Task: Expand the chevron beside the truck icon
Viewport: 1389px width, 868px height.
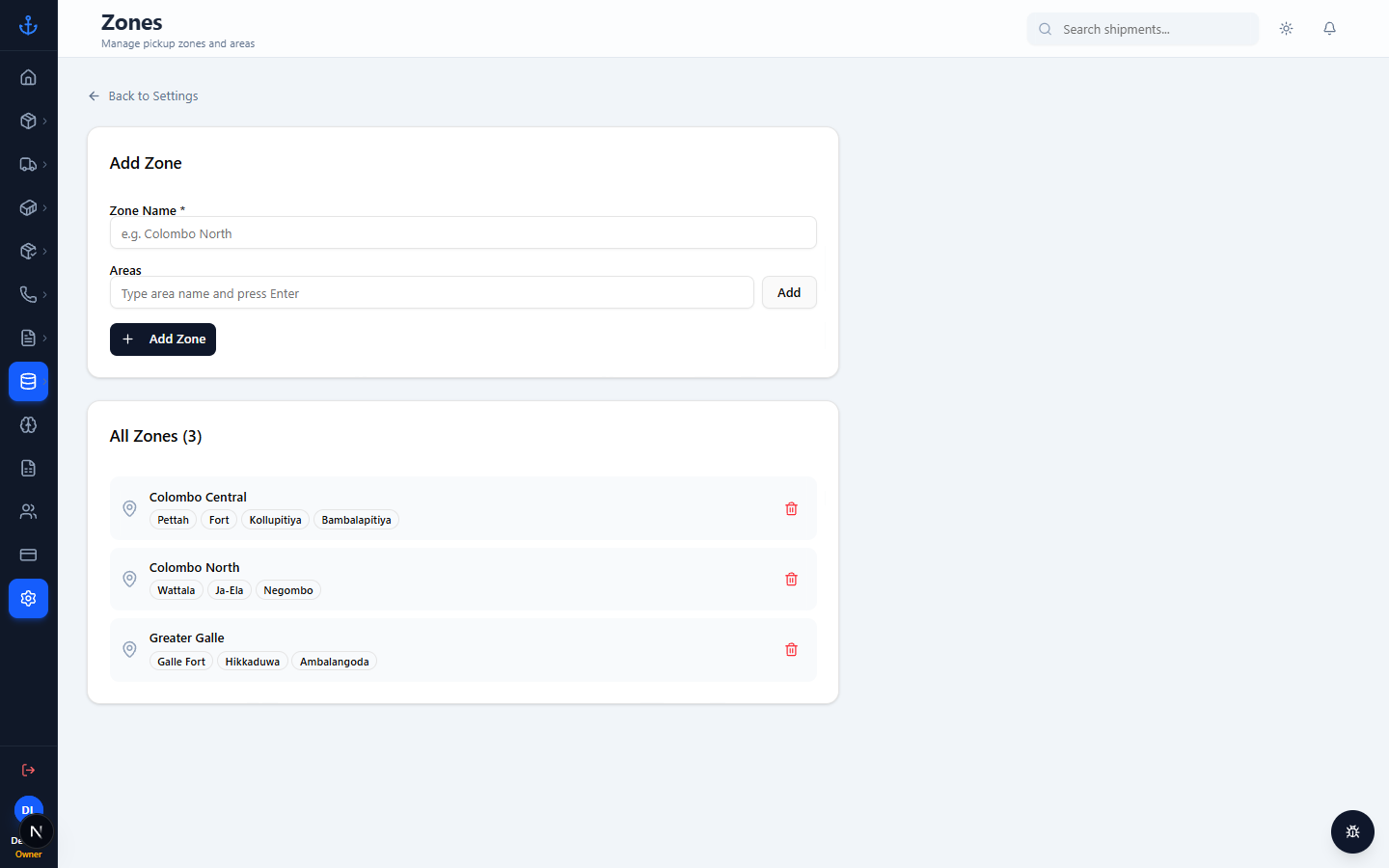Action: tap(44, 164)
